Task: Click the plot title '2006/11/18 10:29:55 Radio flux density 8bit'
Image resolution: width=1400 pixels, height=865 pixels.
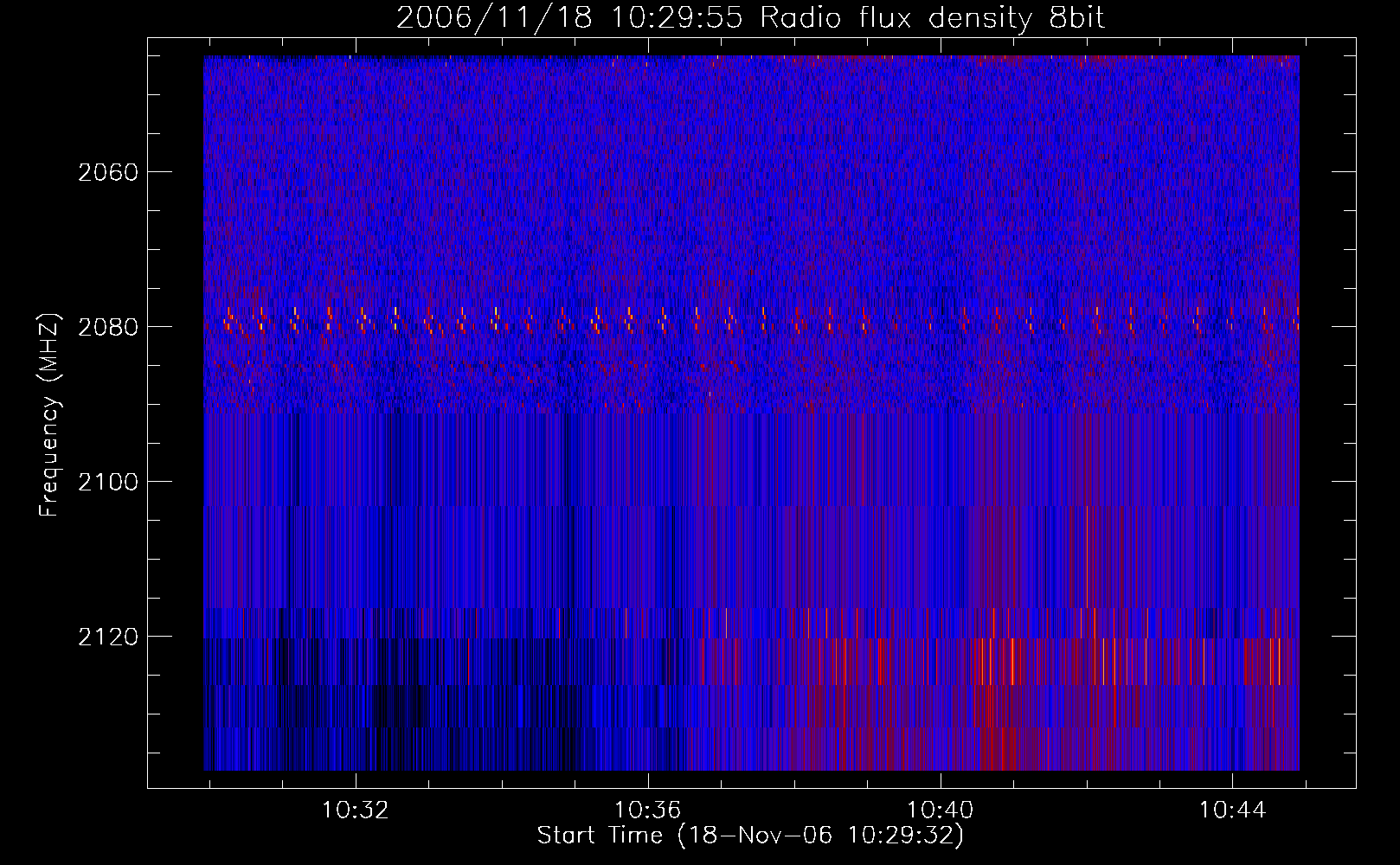Action: pos(750,18)
